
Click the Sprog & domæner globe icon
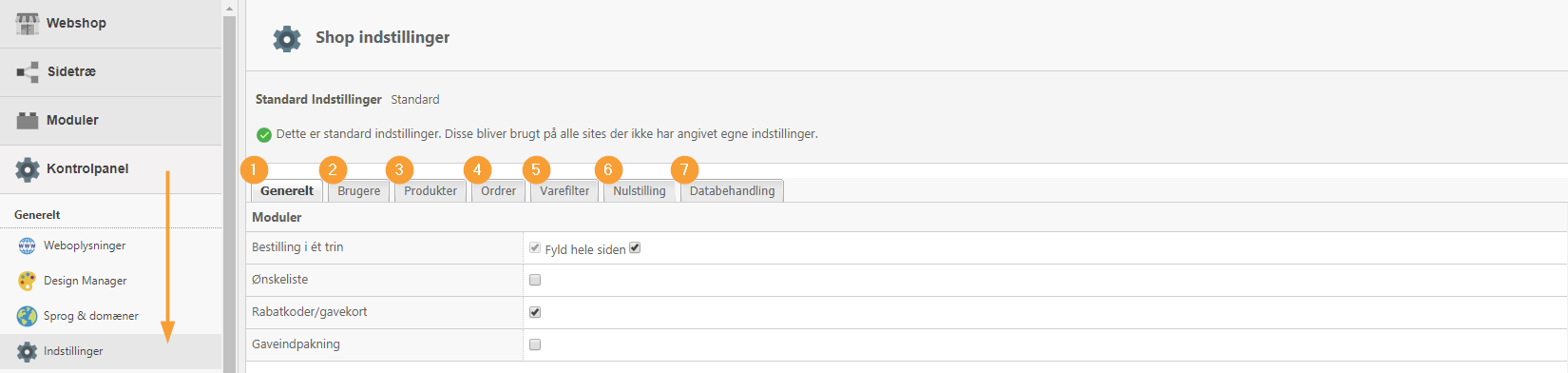pyautogui.click(x=28, y=316)
